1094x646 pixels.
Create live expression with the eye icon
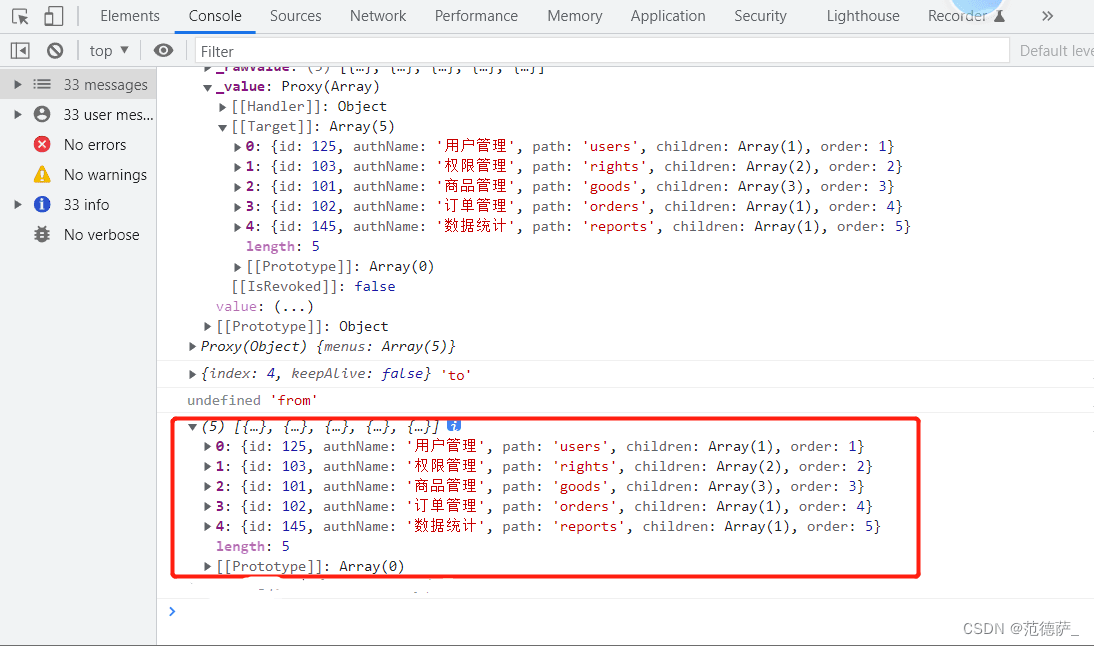click(163, 50)
